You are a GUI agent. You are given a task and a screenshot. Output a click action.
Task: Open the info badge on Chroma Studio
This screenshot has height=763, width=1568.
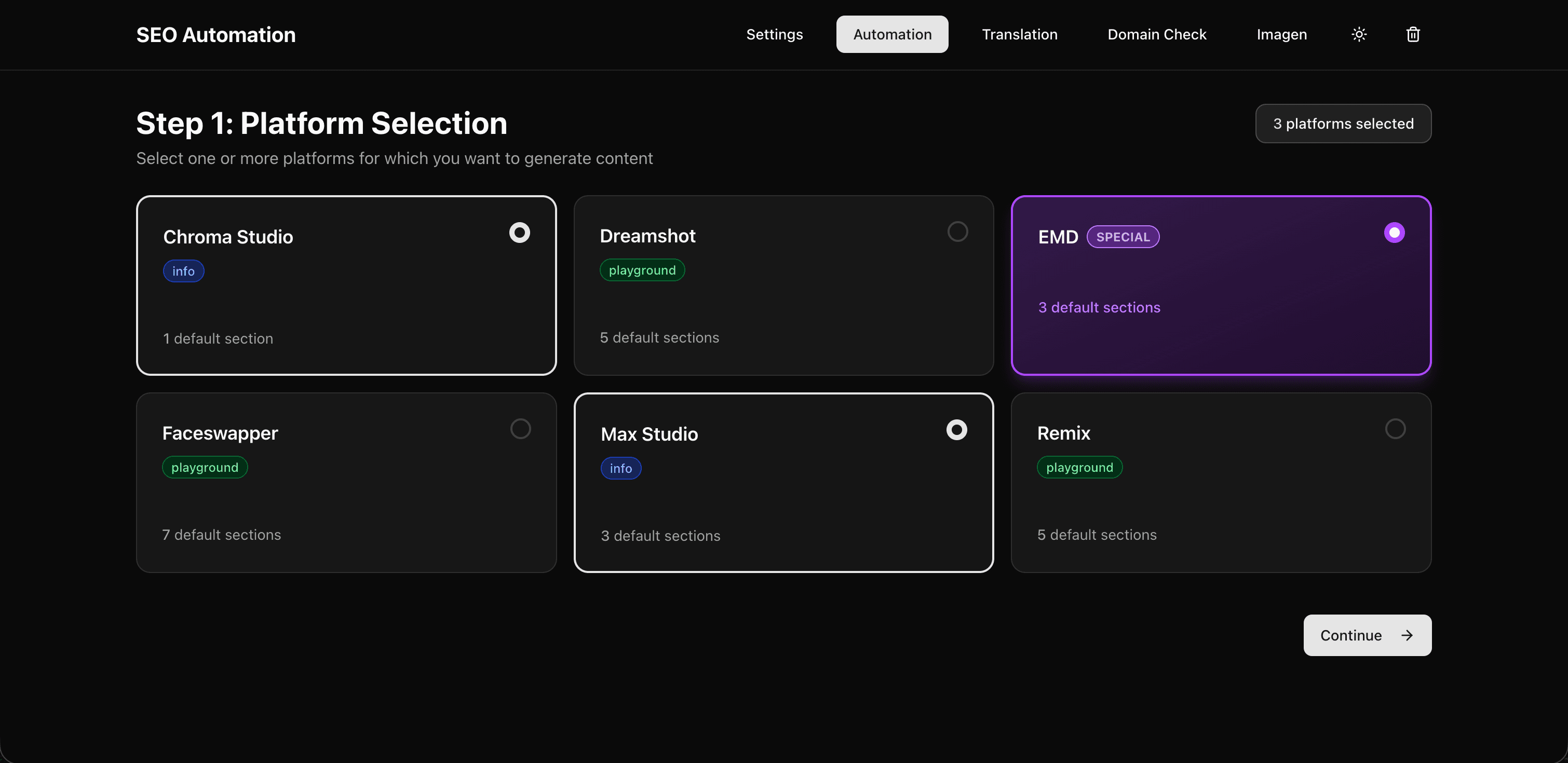click(183, 271)
